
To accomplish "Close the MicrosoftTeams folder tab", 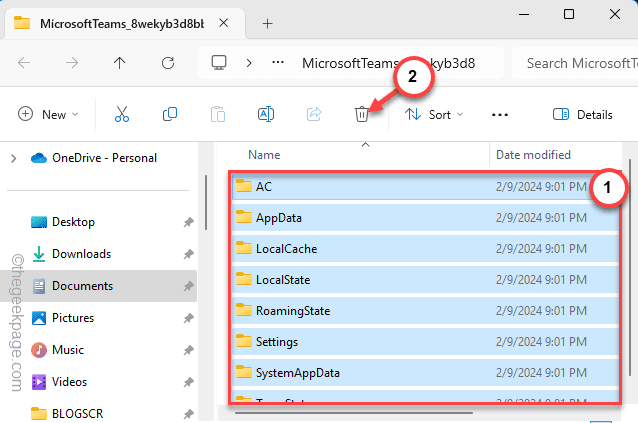I will tap(223, 23).
